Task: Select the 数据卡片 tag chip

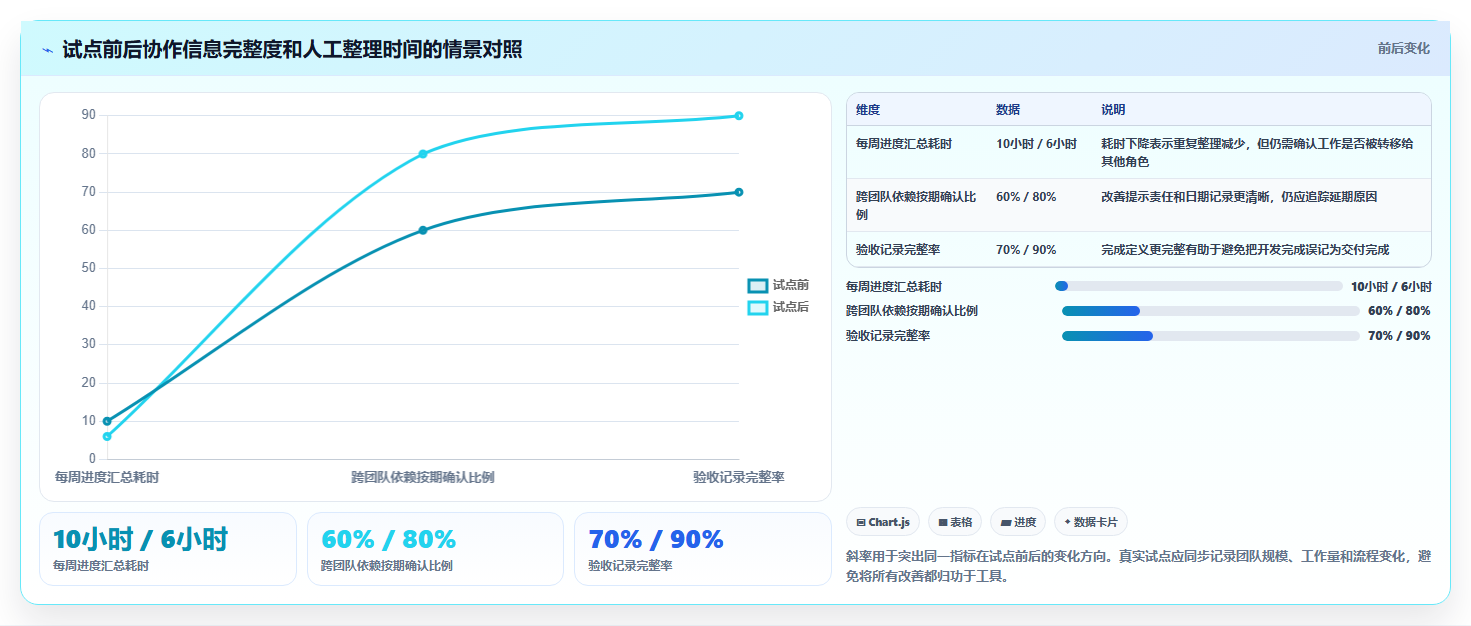Action: [1091, 522]
